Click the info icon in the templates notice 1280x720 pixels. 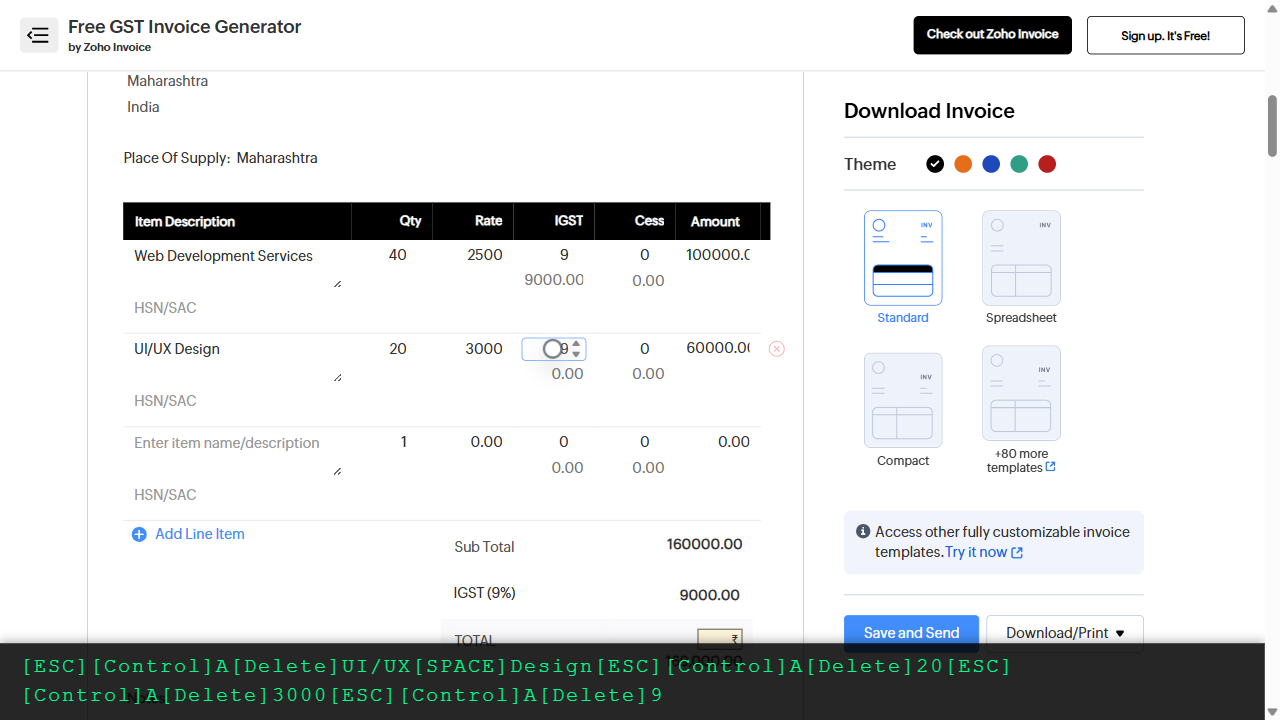[x=863, y=531]
